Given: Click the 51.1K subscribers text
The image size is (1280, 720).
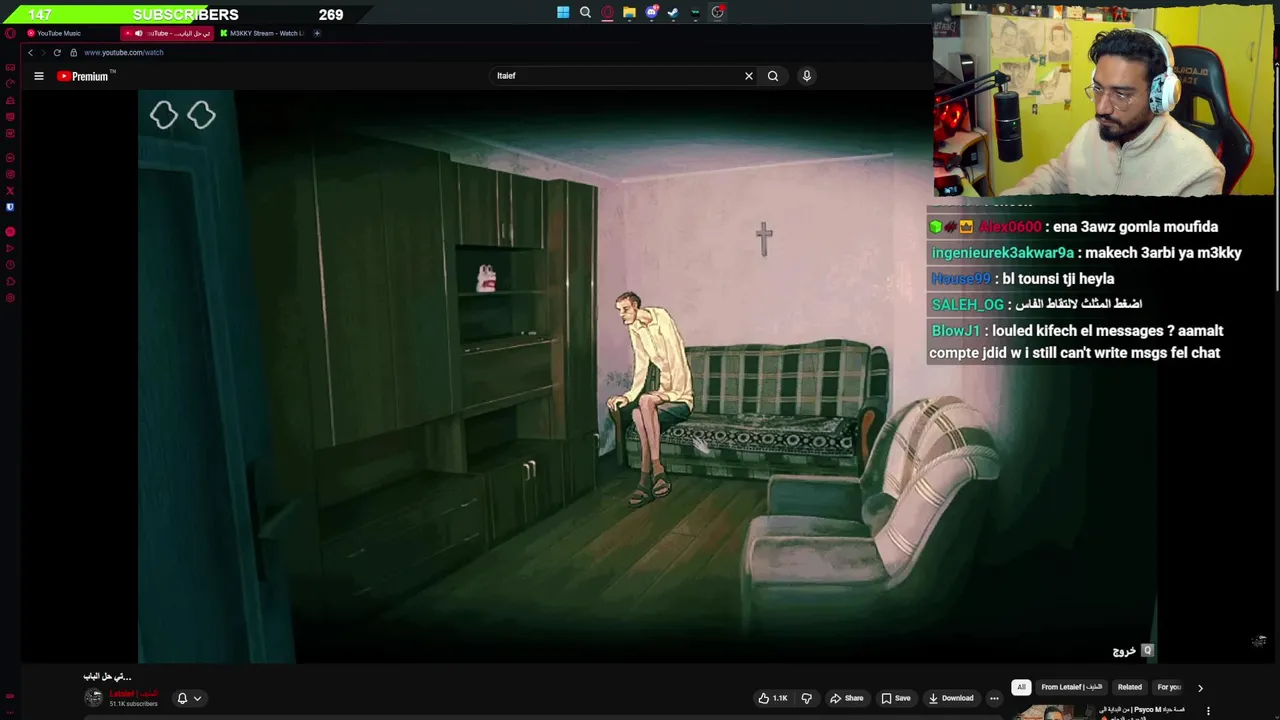Looking at the screenshot, I should point(133,704).
